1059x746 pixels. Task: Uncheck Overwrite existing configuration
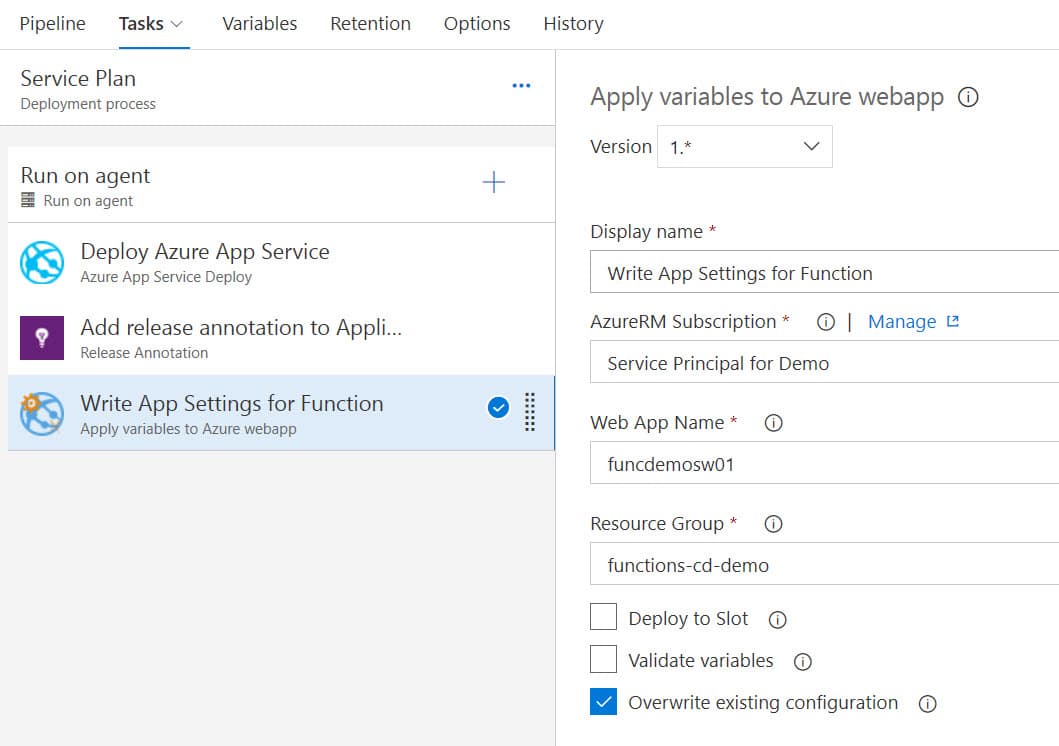click(603, 701)
